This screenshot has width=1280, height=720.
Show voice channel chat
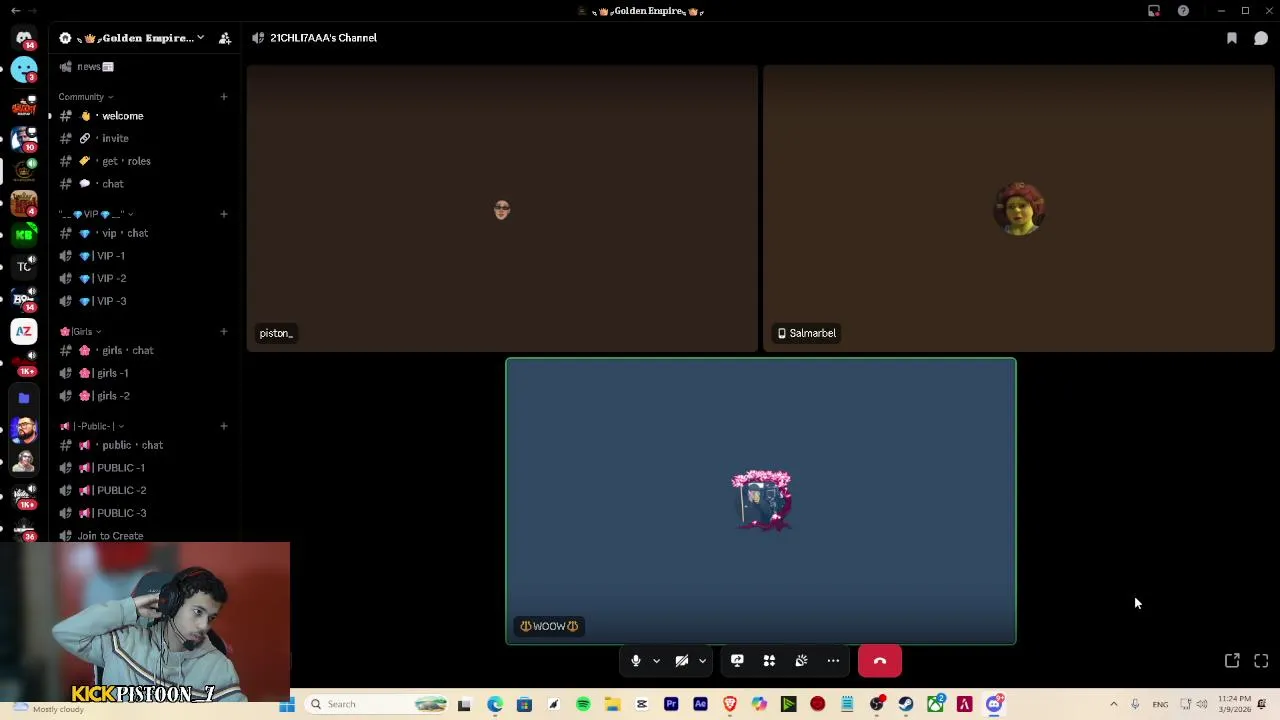(x=1261, y=38)
